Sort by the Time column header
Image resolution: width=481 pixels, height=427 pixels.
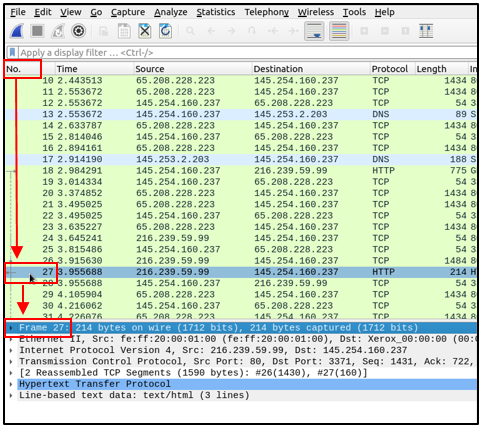tap(94, 69)
